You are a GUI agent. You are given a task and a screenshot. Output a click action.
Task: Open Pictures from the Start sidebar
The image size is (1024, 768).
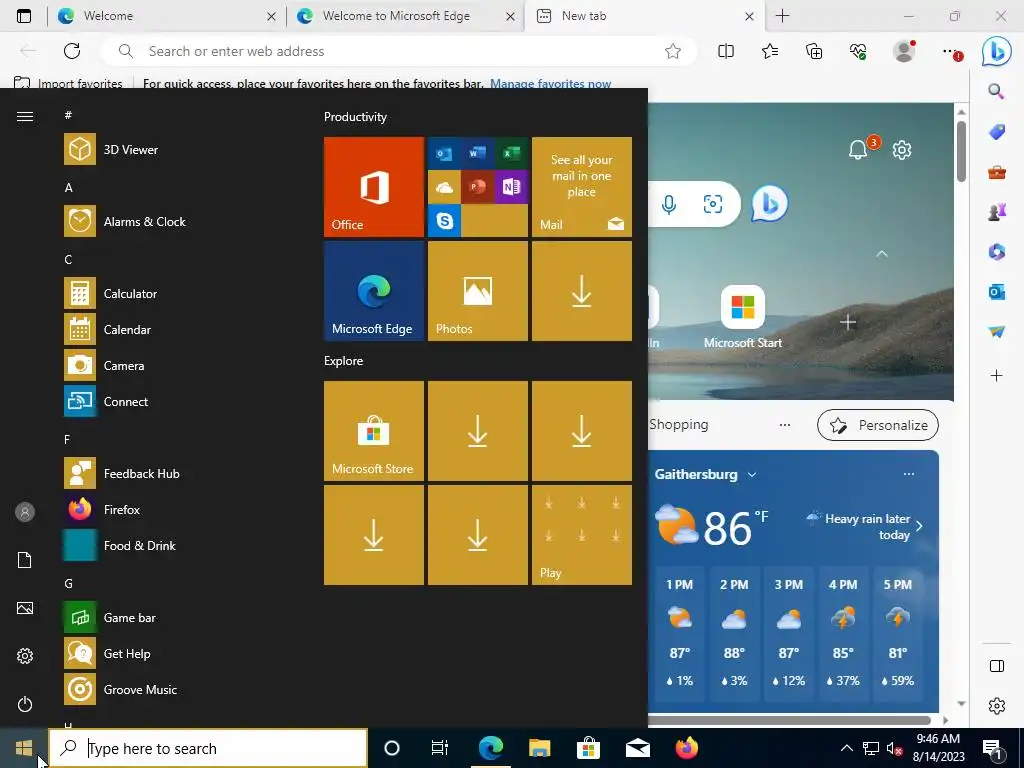tap(25, 608)
